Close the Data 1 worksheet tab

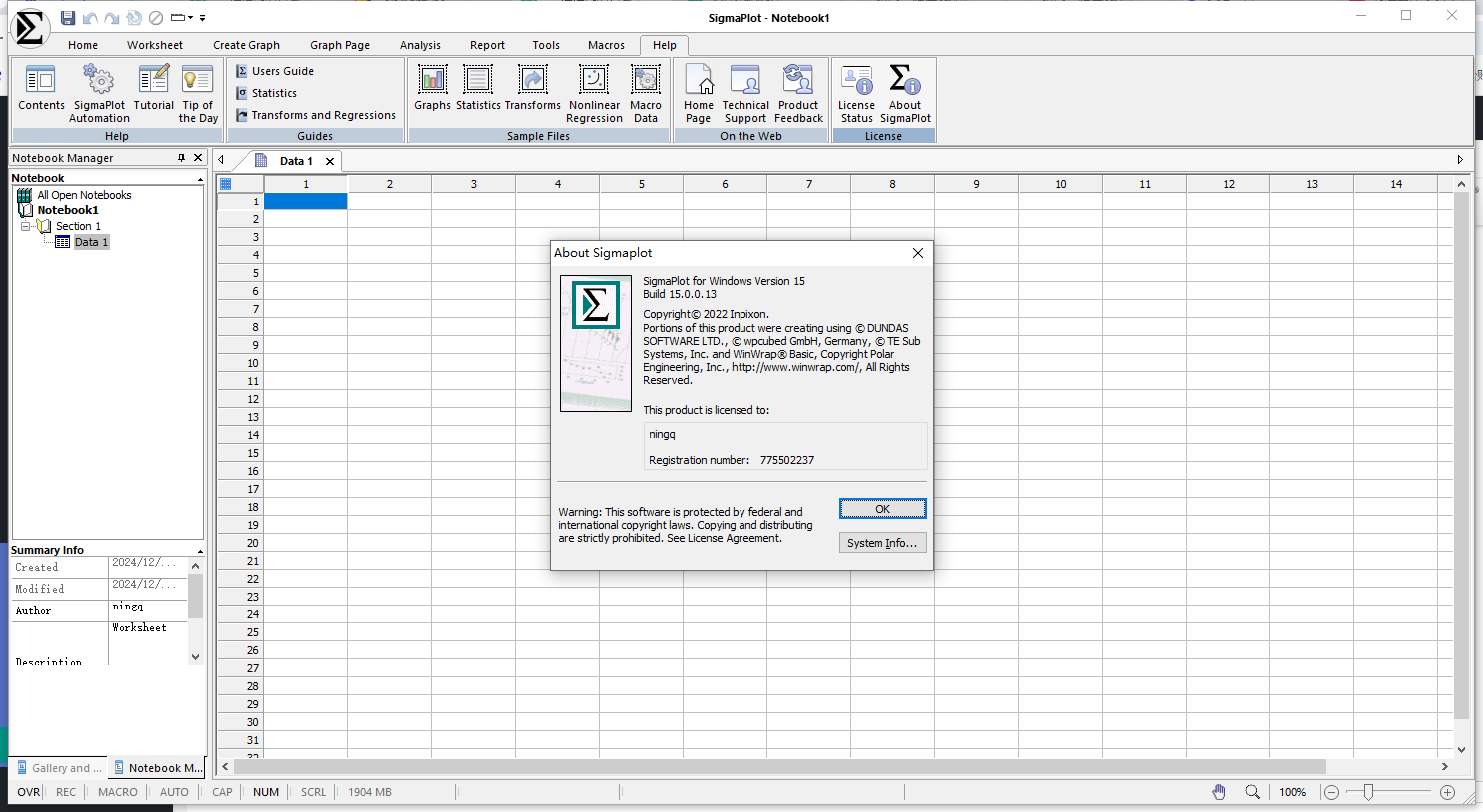tap(330, 161)
